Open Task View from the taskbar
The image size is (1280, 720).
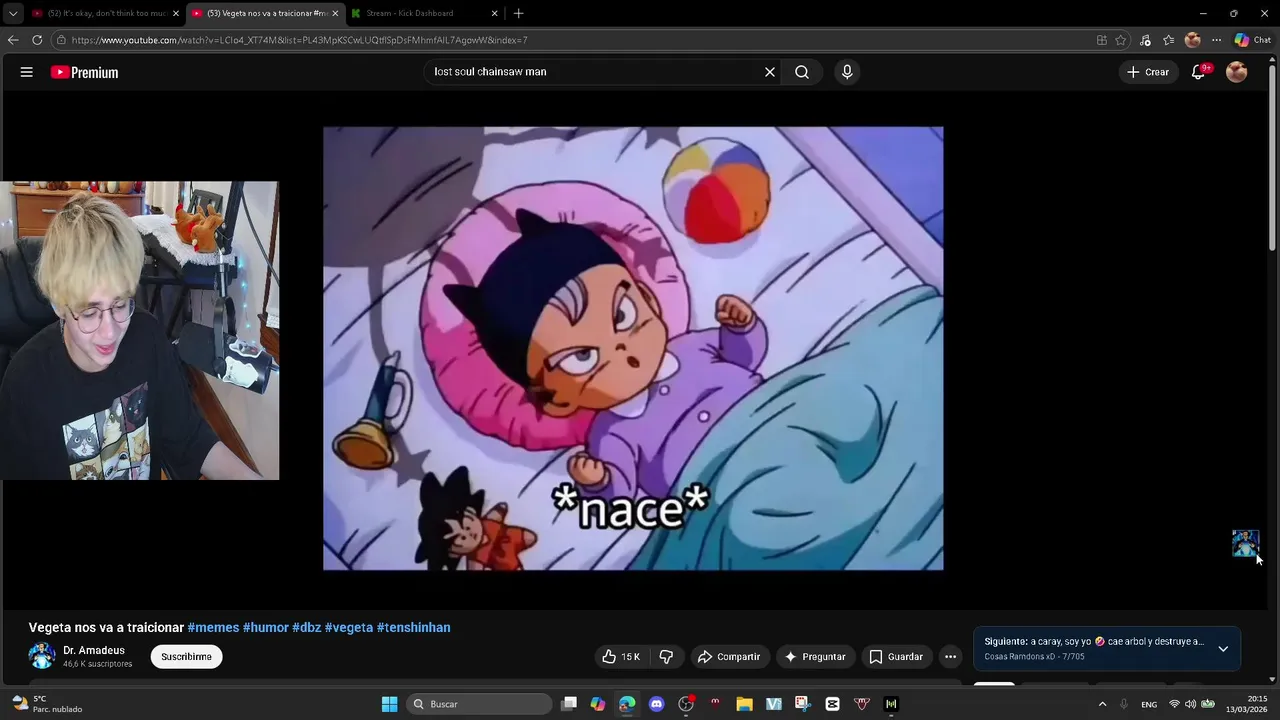pos(569,704)
